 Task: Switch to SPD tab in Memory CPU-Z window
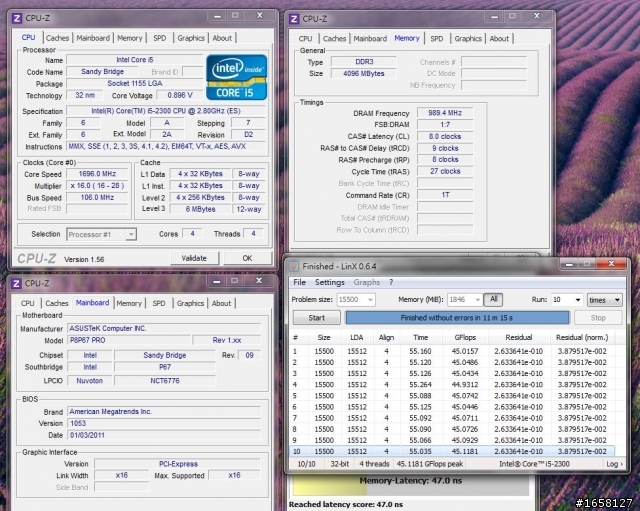point(437,38)
